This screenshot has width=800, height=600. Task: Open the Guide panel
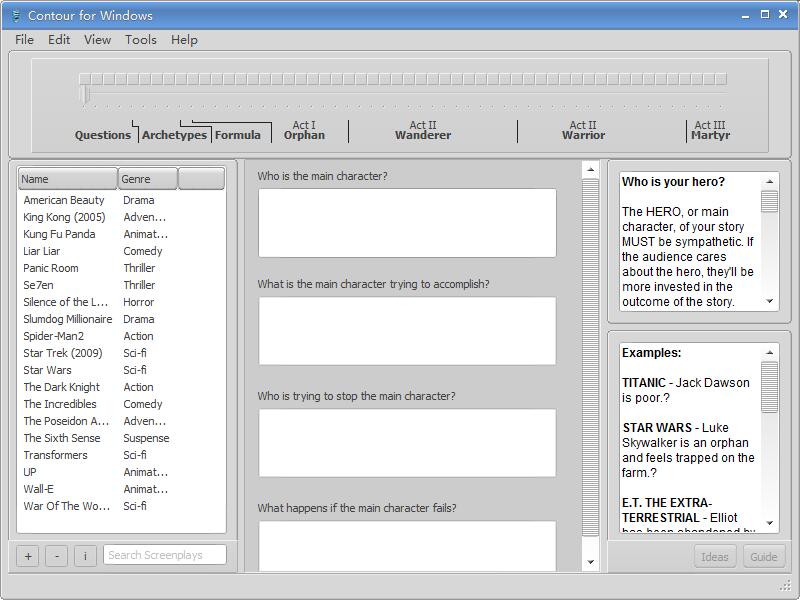coord(763,556)
